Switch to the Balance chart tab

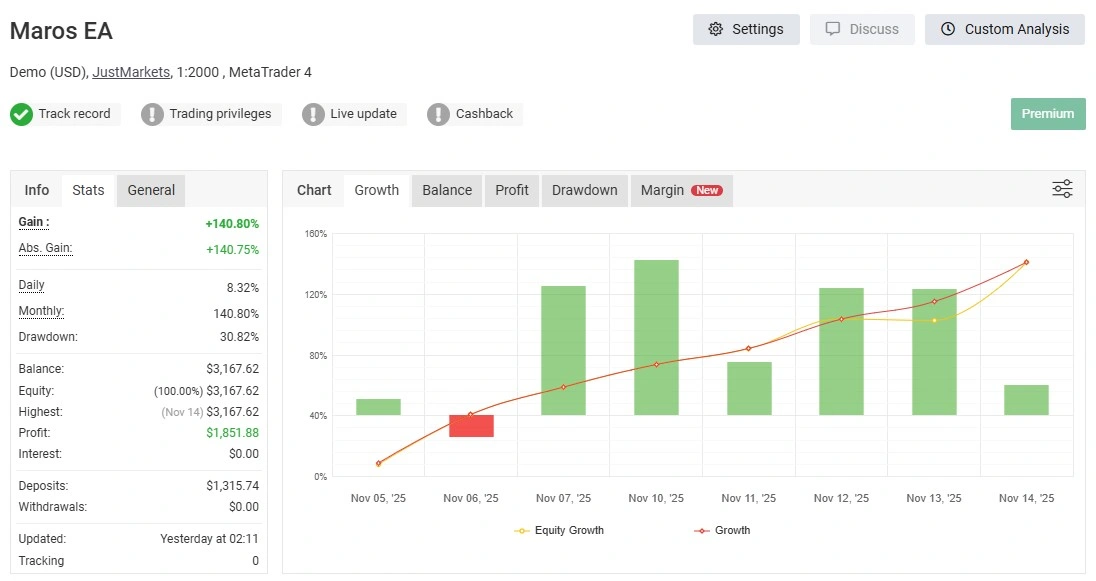tap(446, 190)
